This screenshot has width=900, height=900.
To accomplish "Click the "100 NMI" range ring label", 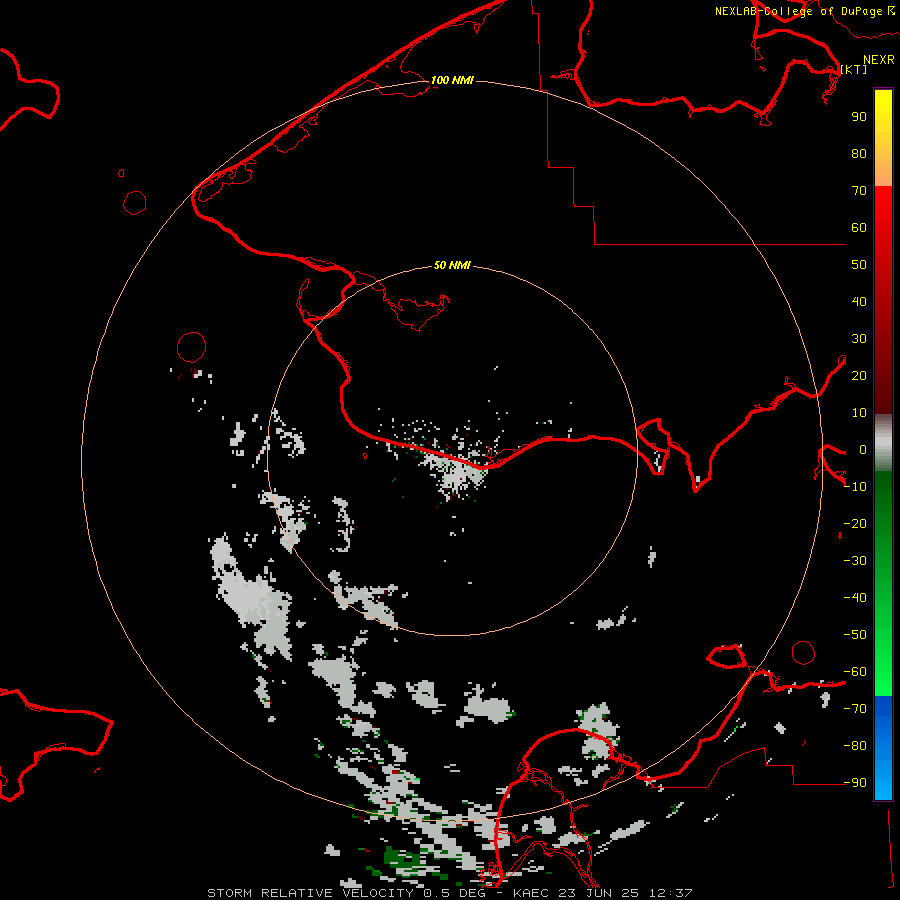I will [x=452, y=80].
